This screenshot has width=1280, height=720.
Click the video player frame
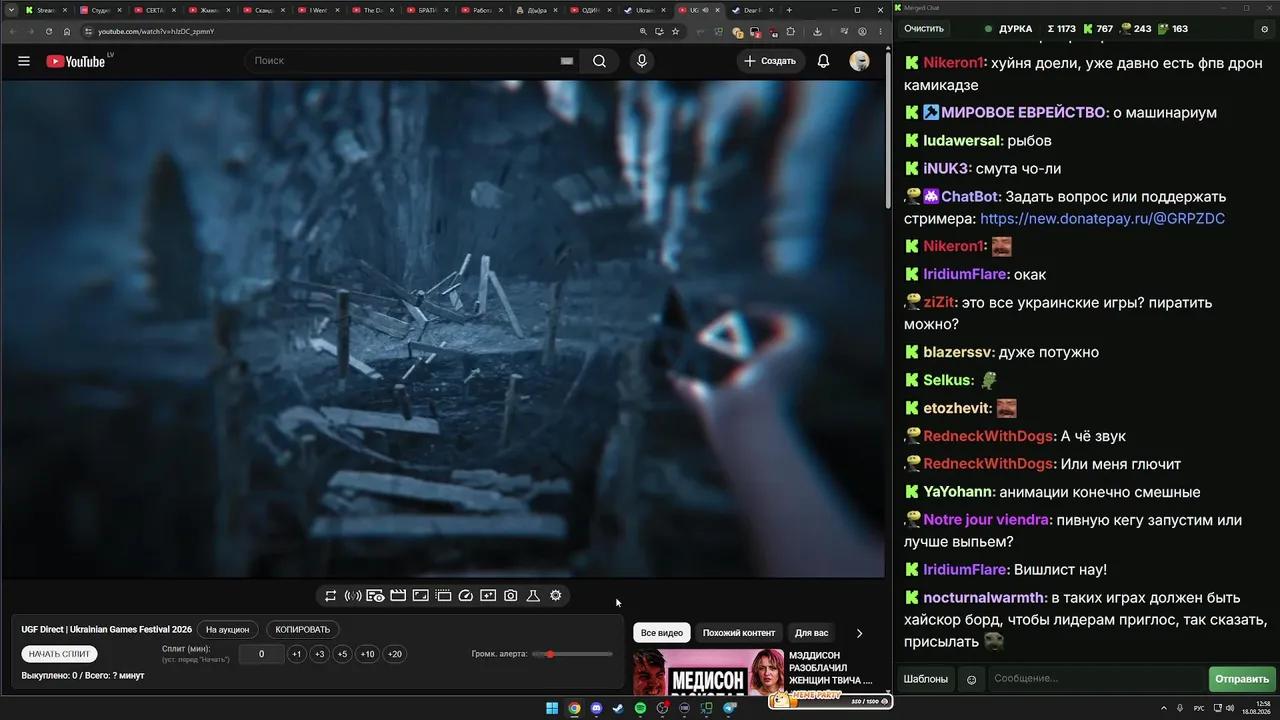443,328
